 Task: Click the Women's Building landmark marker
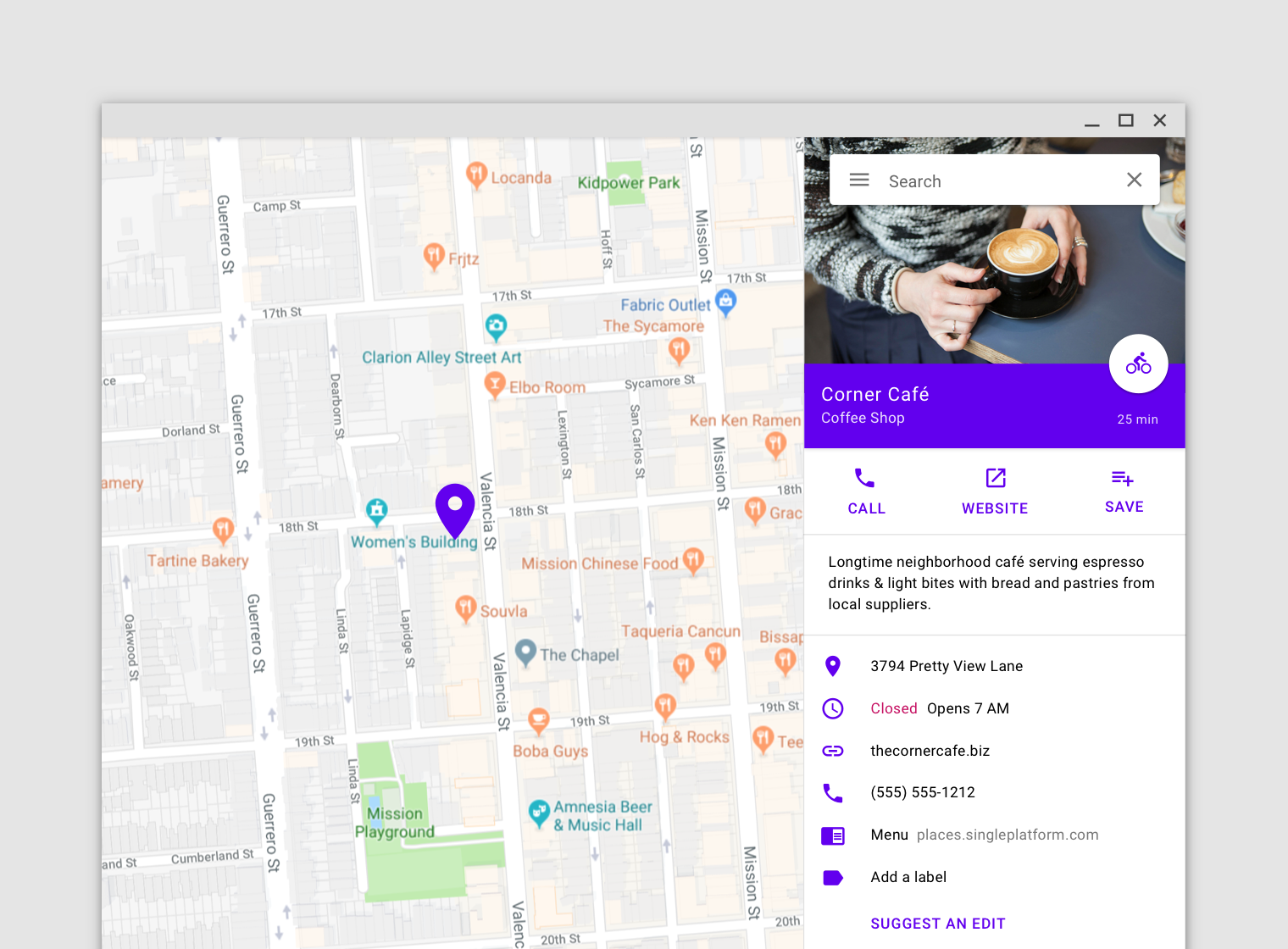377,511
